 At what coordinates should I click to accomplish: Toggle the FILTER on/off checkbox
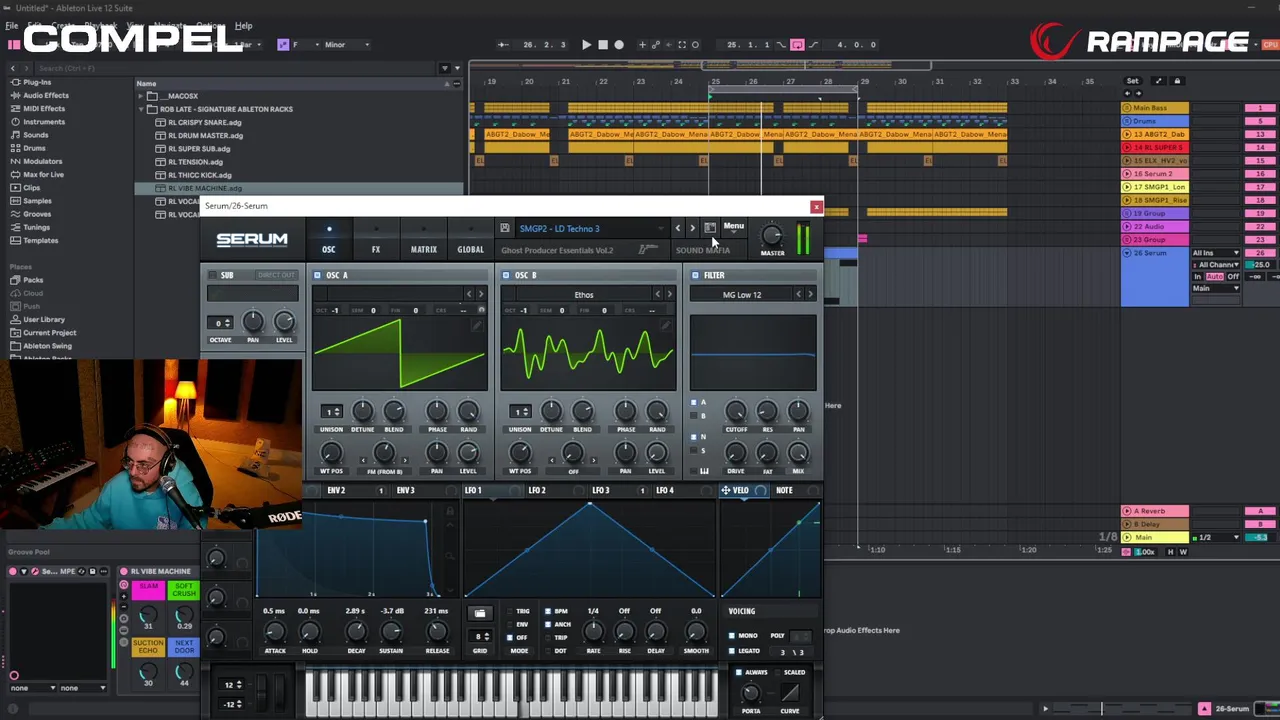(x=695, y=275)
